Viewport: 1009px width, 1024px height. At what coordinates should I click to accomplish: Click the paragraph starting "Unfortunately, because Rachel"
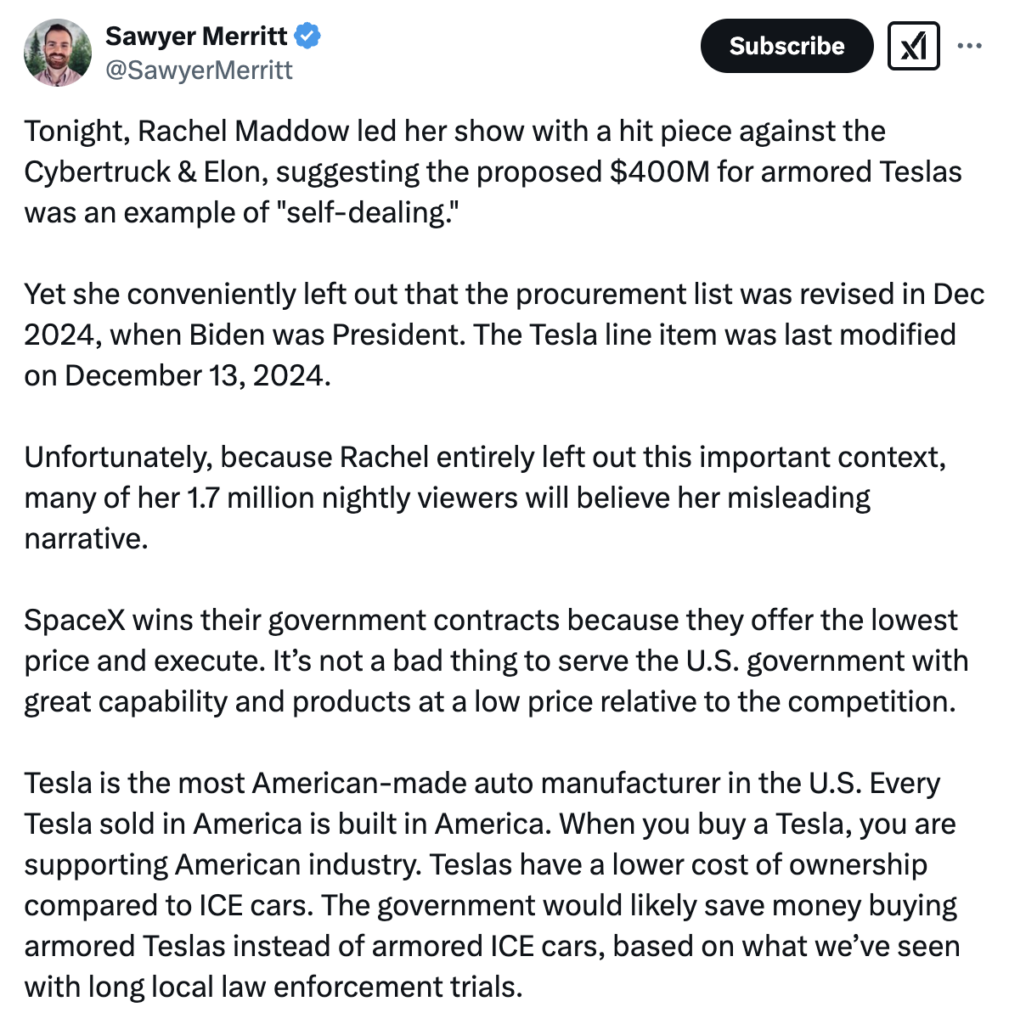[485, 498]
